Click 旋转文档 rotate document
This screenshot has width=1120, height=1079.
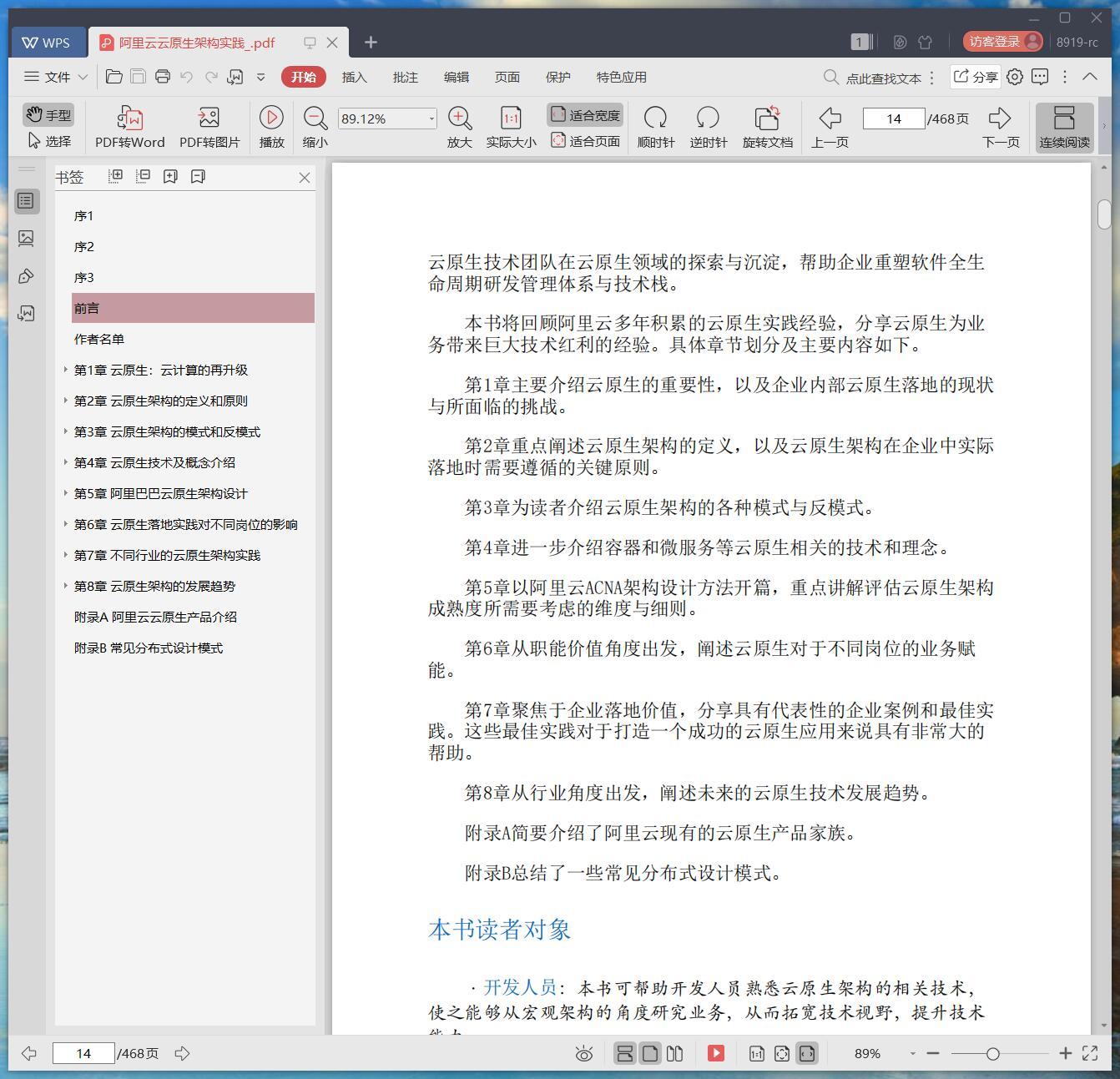coord(768,127)
